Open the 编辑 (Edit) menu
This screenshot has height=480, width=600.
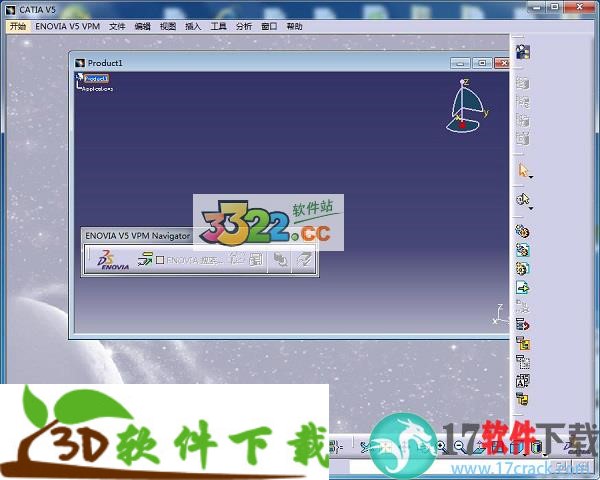142,26
